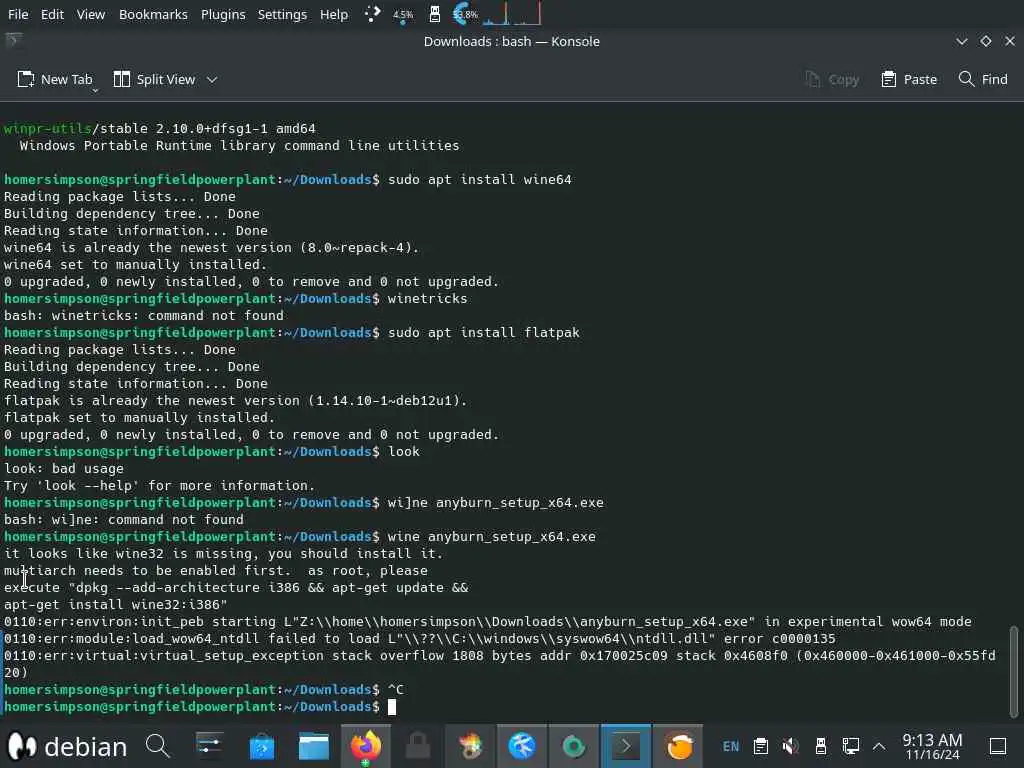Click 'Windows Portable Runtime library' description line
The width and height of the screenshot is (1024, 768).
pyautogui.click(x=239, y=146)
